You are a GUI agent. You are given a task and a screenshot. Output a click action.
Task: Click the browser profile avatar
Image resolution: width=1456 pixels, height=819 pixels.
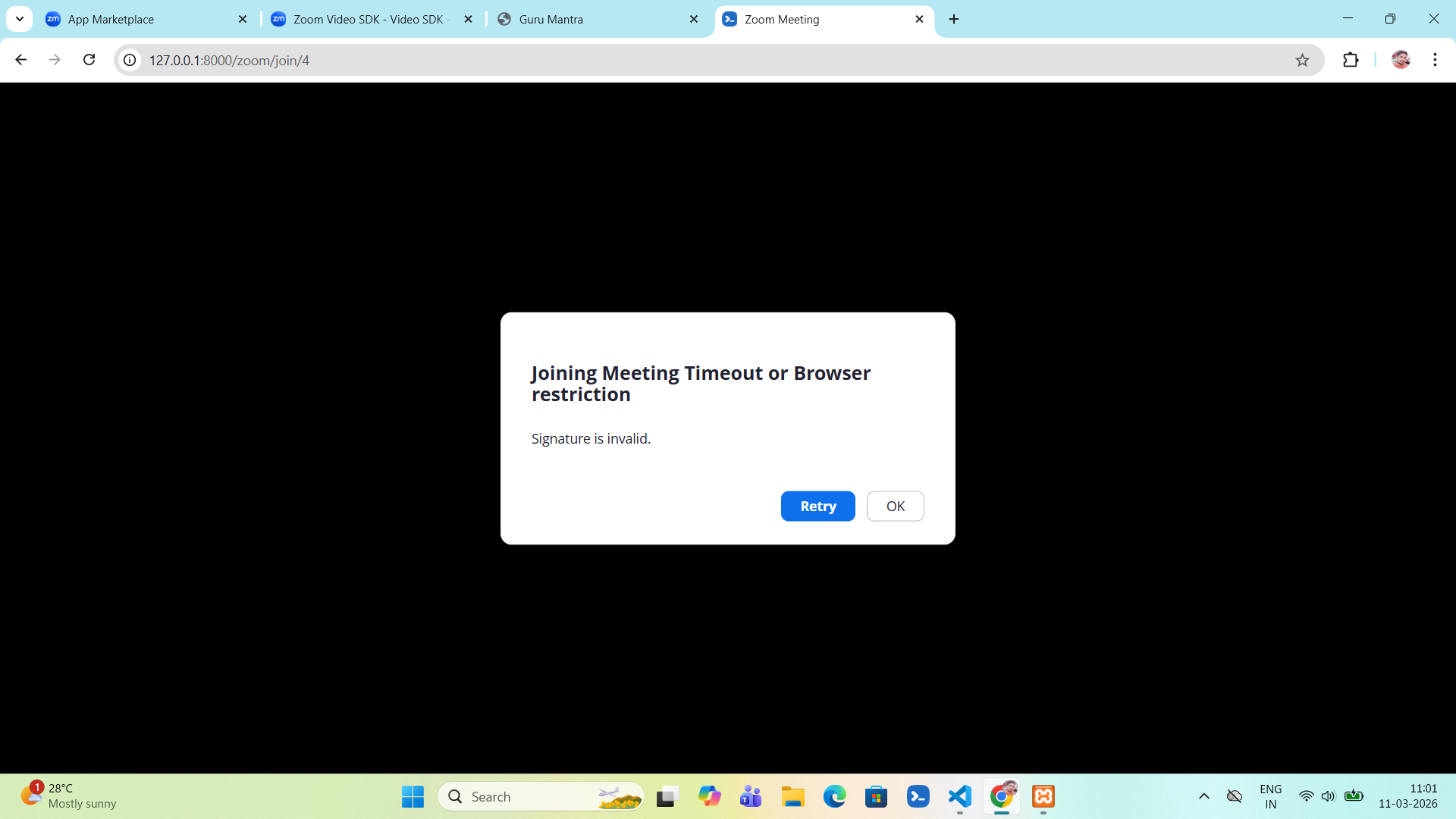(x=1401, y=60)
